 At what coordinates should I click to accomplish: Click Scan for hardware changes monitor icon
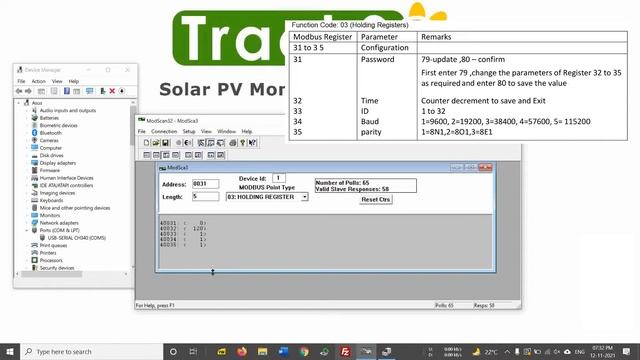point(89,91)
